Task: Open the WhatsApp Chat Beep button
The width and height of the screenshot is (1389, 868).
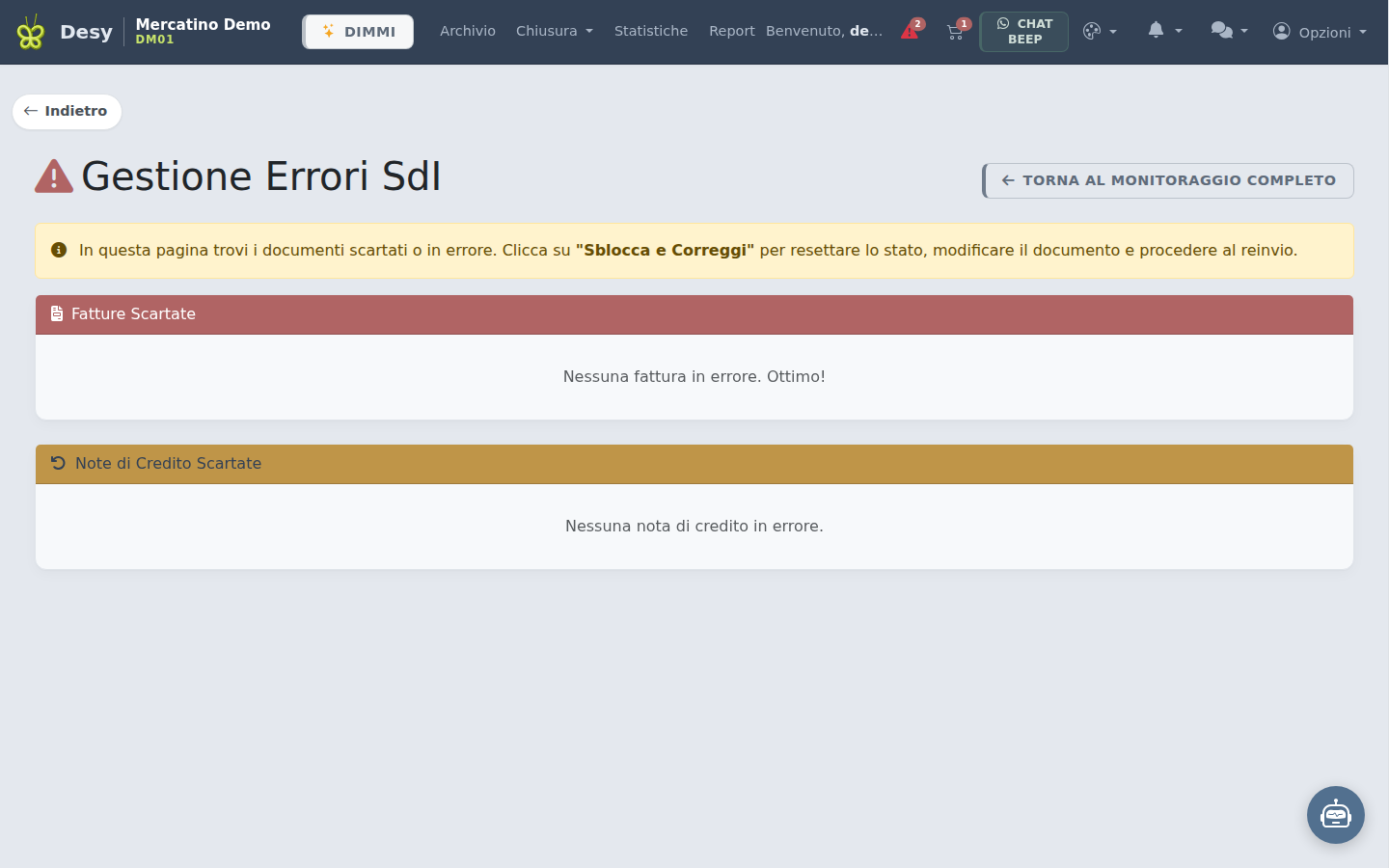Action: [1024, 32]
